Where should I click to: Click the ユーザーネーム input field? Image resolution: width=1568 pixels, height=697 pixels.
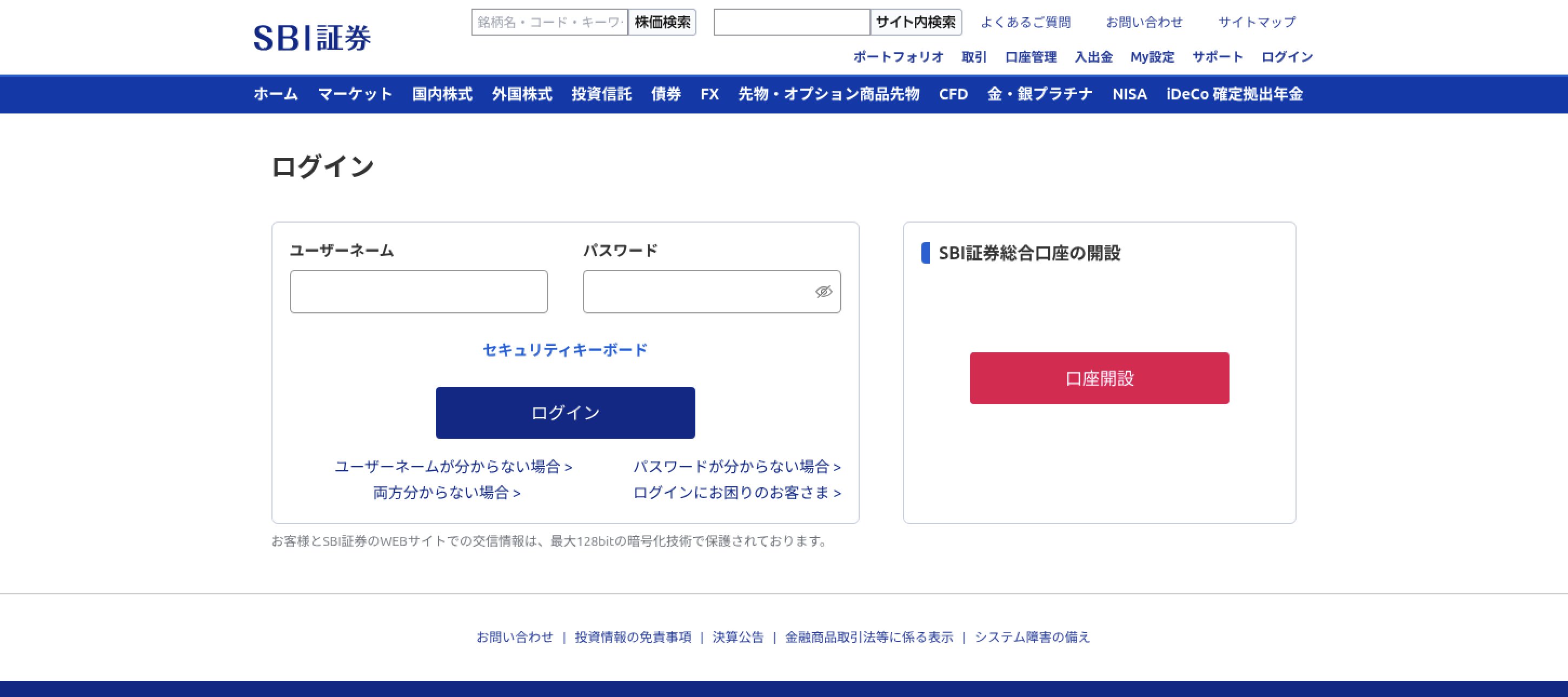tap(419, 292)
